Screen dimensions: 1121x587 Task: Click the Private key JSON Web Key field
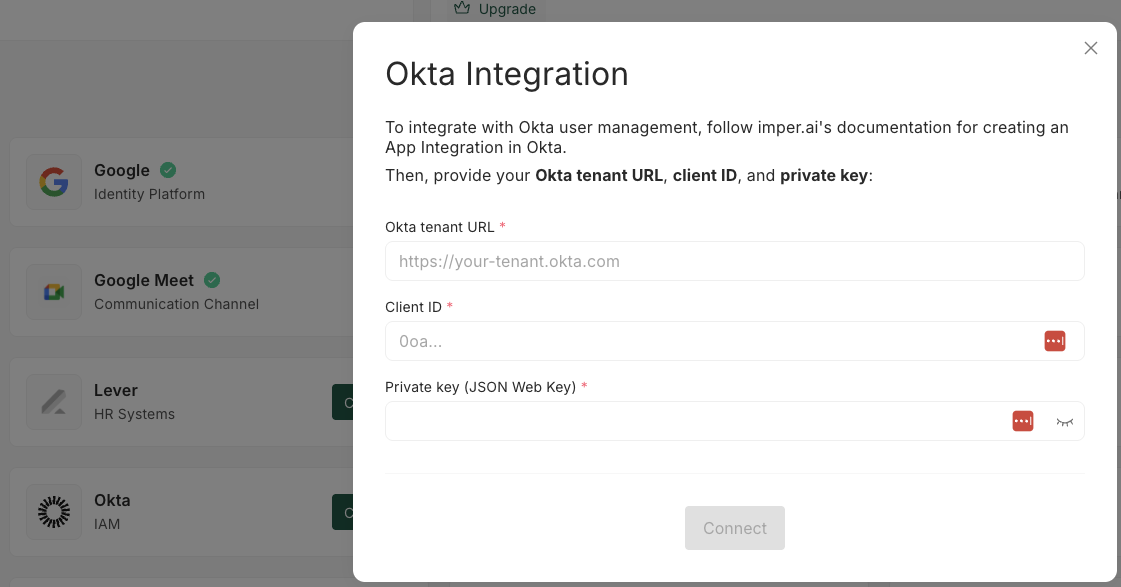[734, 421]
